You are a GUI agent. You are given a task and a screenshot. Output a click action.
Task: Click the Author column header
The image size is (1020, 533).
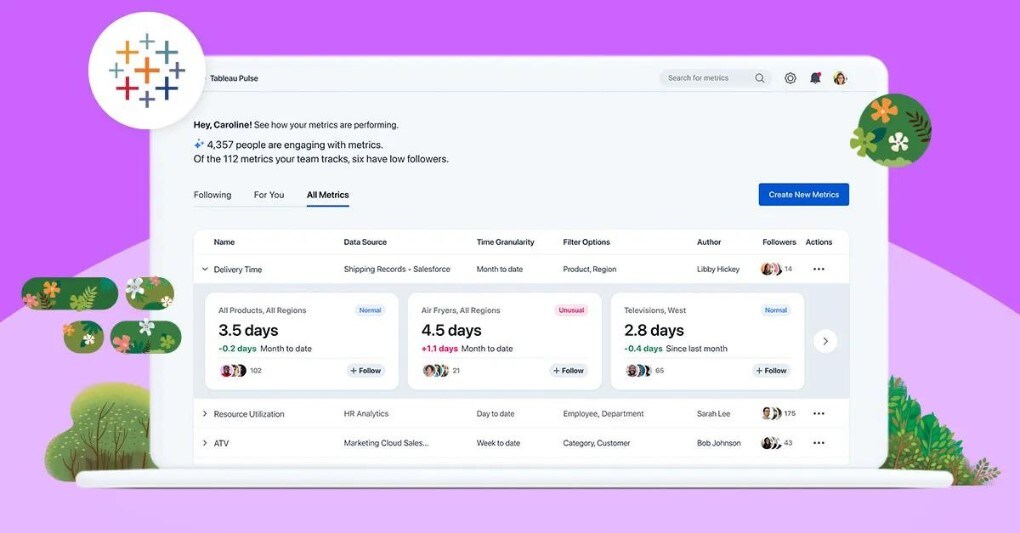tap(709, 242)
